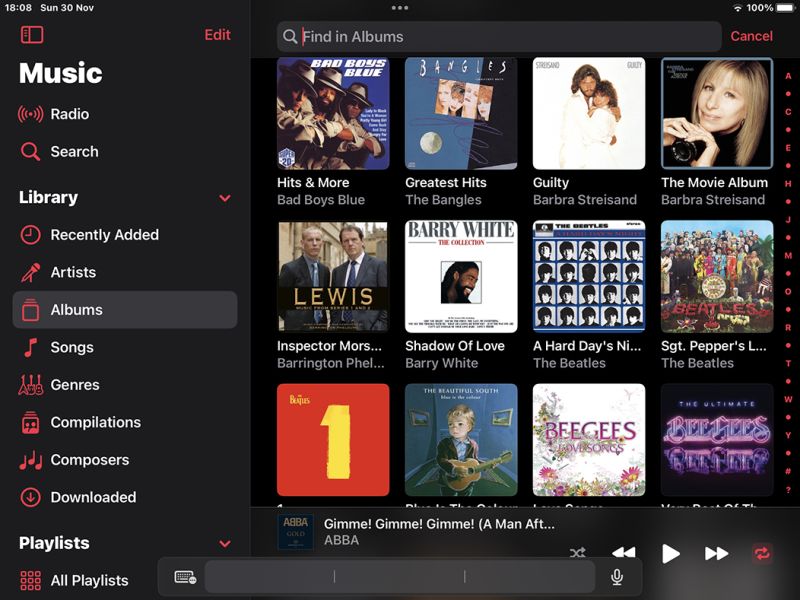The height and width of the screenshot is (600, 800).
Task: Toggle shuffle in the mini player
Action: point(578,553)
